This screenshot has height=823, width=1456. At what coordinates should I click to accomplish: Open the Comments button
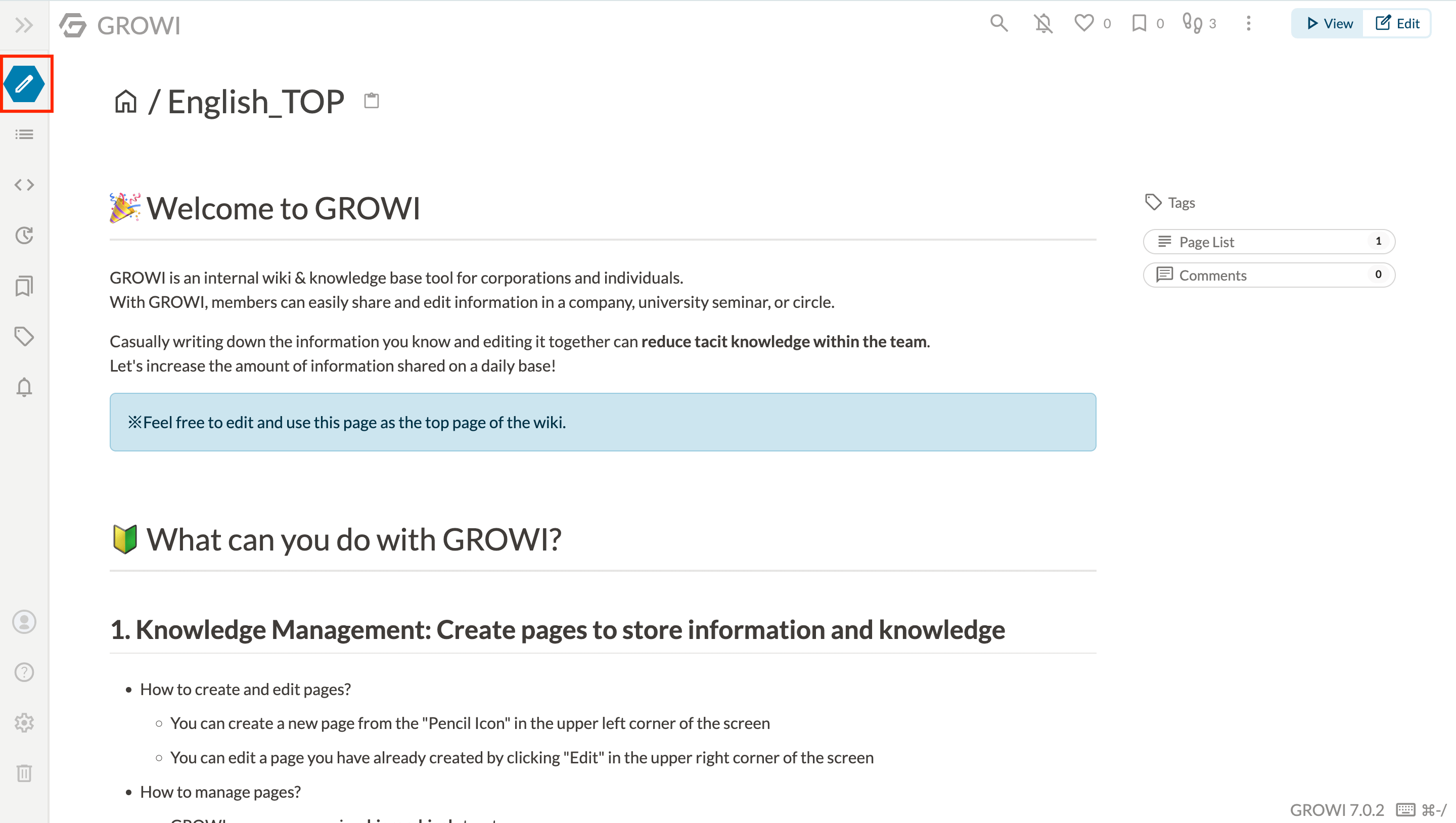click(1269, 276)
